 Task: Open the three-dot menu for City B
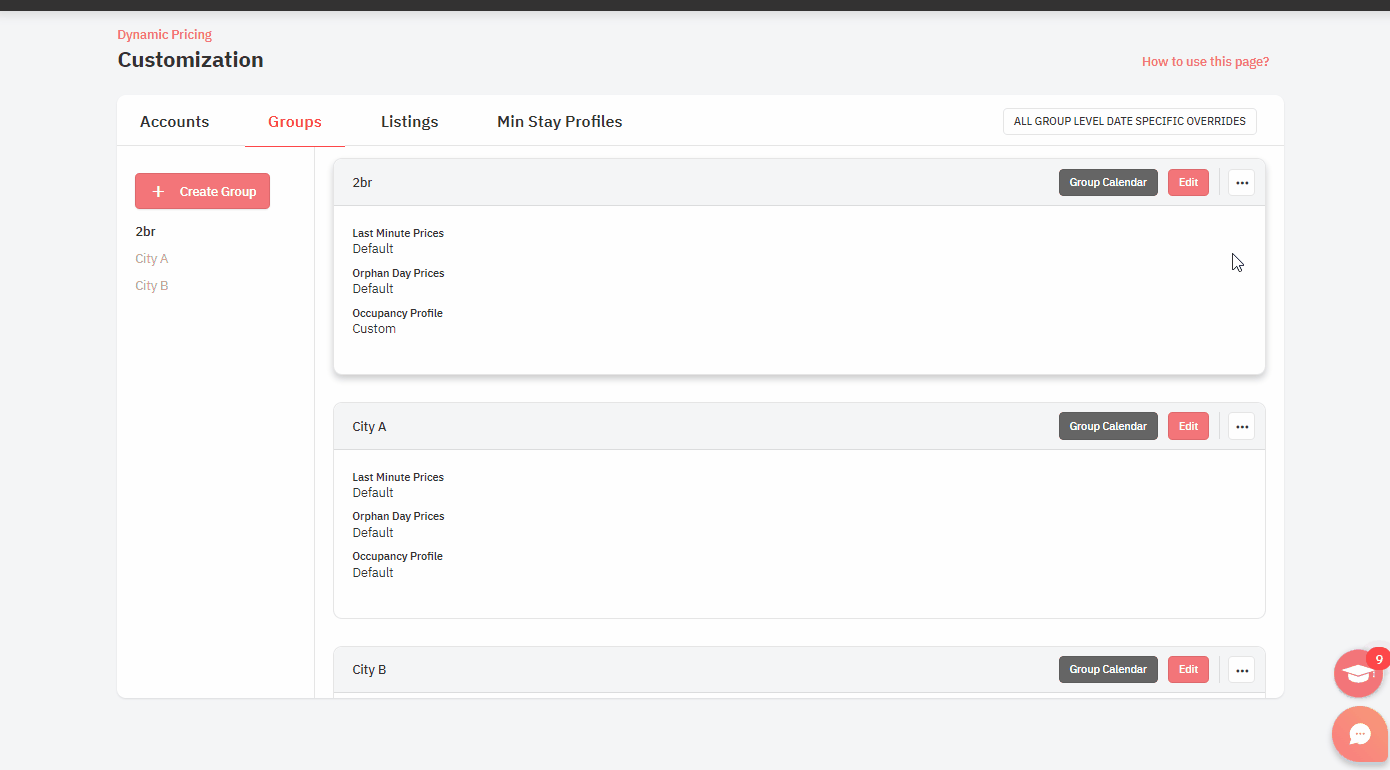click(x=1241, y=670)
